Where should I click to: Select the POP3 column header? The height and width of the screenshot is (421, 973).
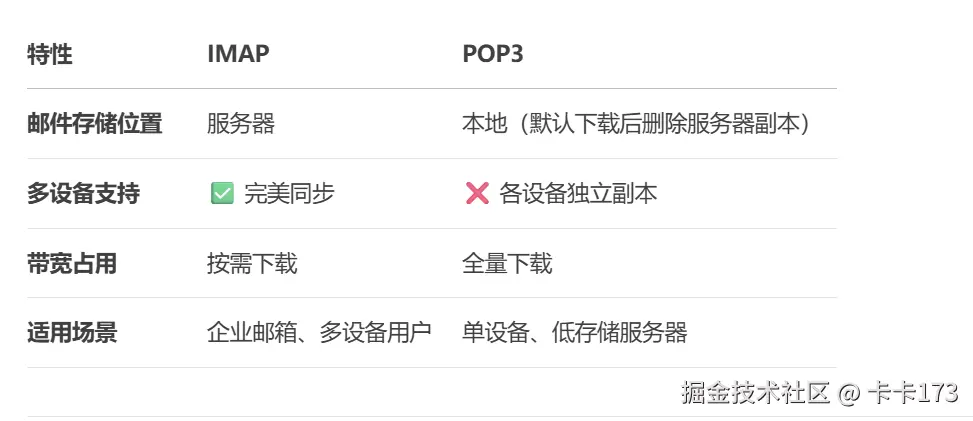[493, 54]
